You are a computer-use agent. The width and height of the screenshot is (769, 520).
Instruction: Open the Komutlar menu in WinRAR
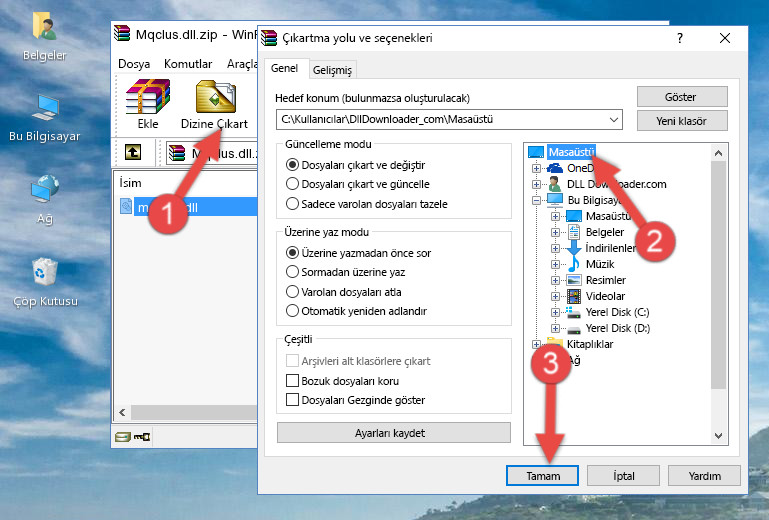pyautogui.click(x=188, y=64)
